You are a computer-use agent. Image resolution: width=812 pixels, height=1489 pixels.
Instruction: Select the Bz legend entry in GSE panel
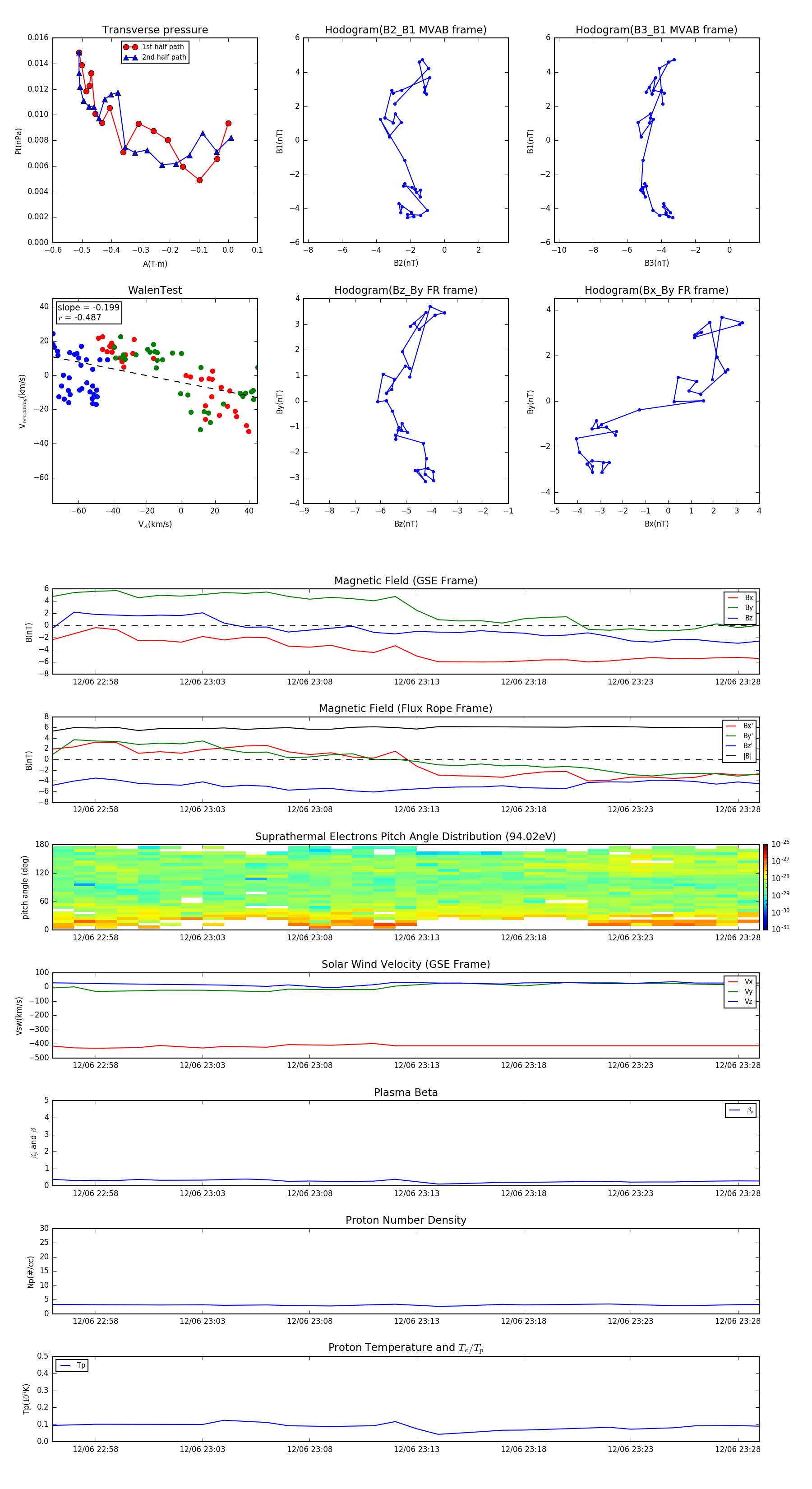740,619
